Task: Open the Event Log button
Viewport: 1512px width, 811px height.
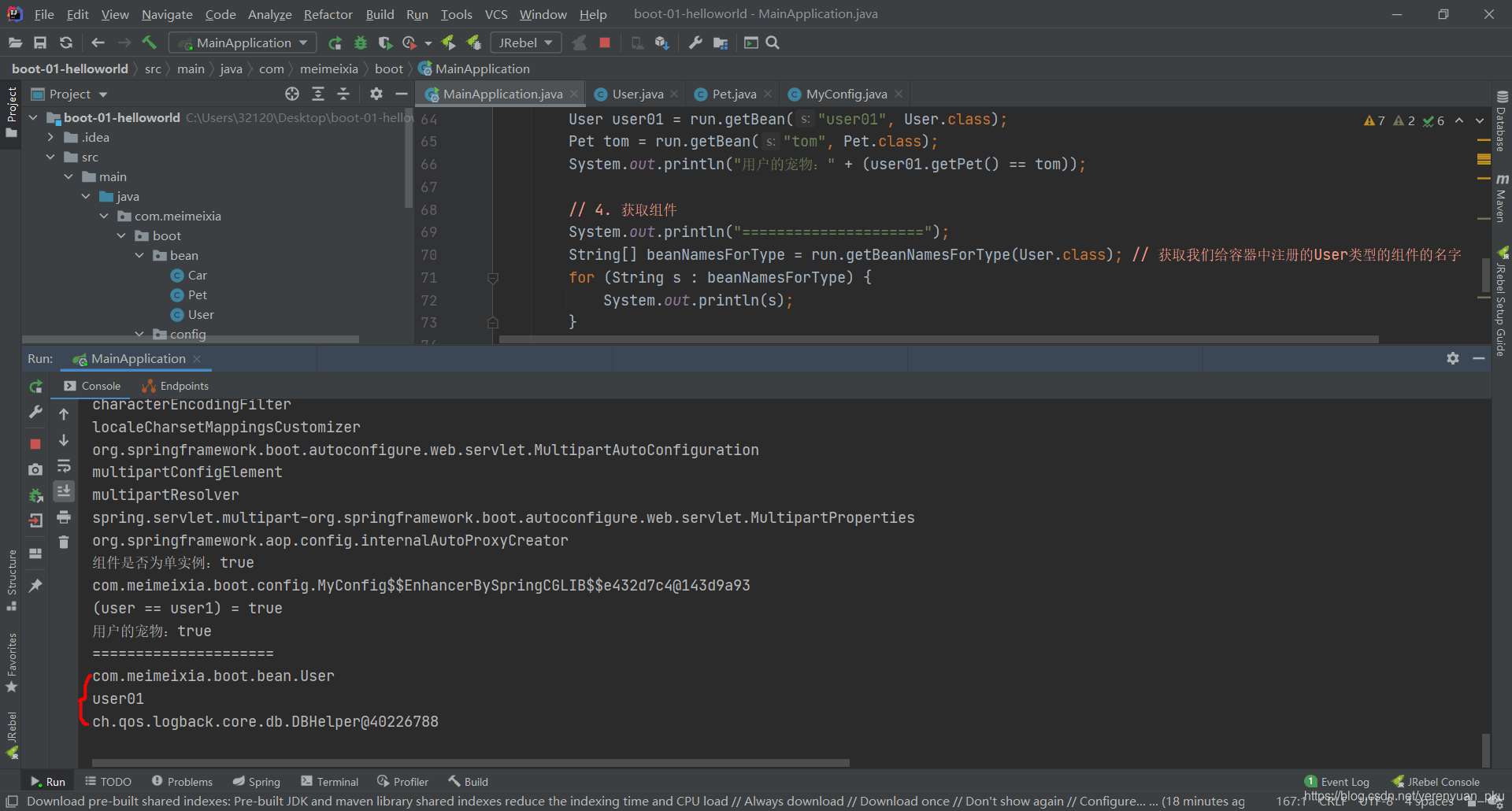Action: (1337, 782)
